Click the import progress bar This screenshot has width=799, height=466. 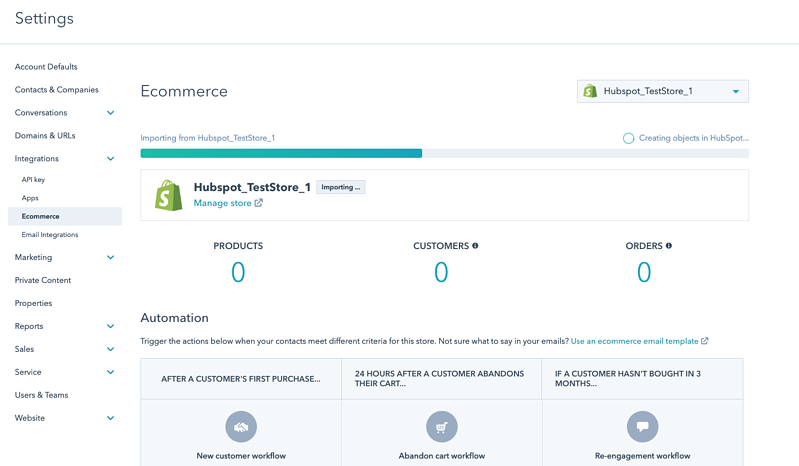[x=444, y=154]
